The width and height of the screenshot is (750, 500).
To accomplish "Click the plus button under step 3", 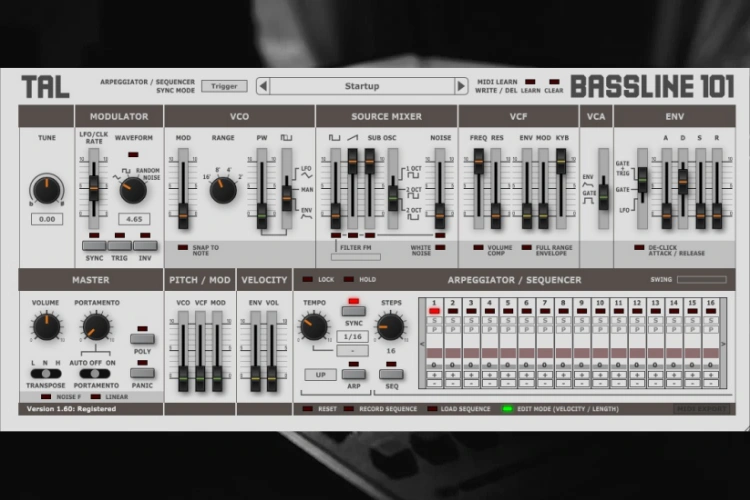I will 471,375.
